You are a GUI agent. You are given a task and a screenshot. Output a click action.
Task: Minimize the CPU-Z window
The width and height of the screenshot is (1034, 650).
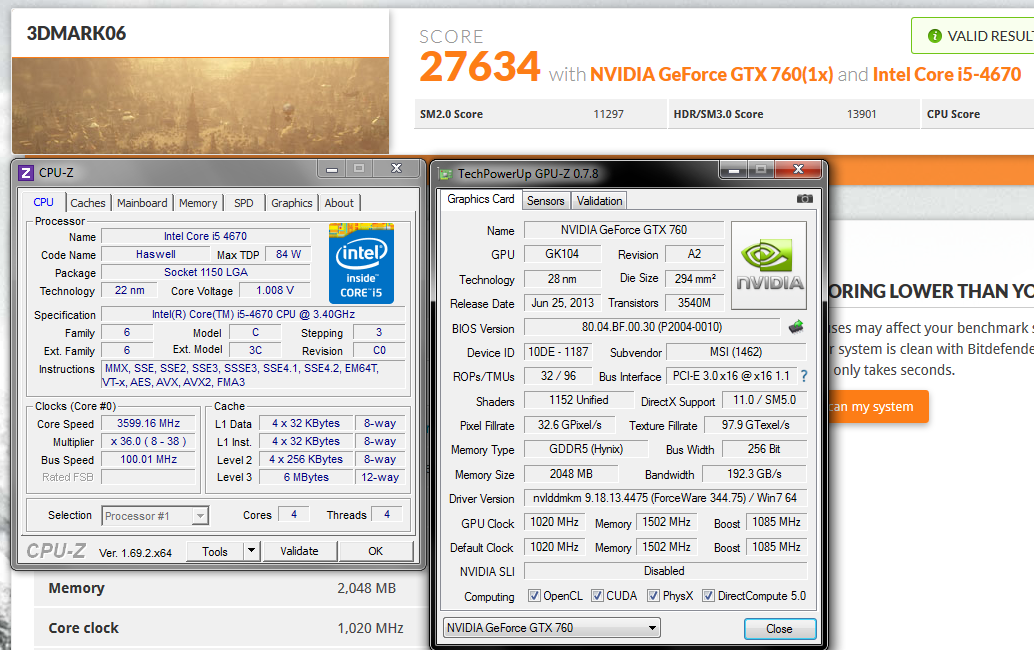click(x=332, y=169)
